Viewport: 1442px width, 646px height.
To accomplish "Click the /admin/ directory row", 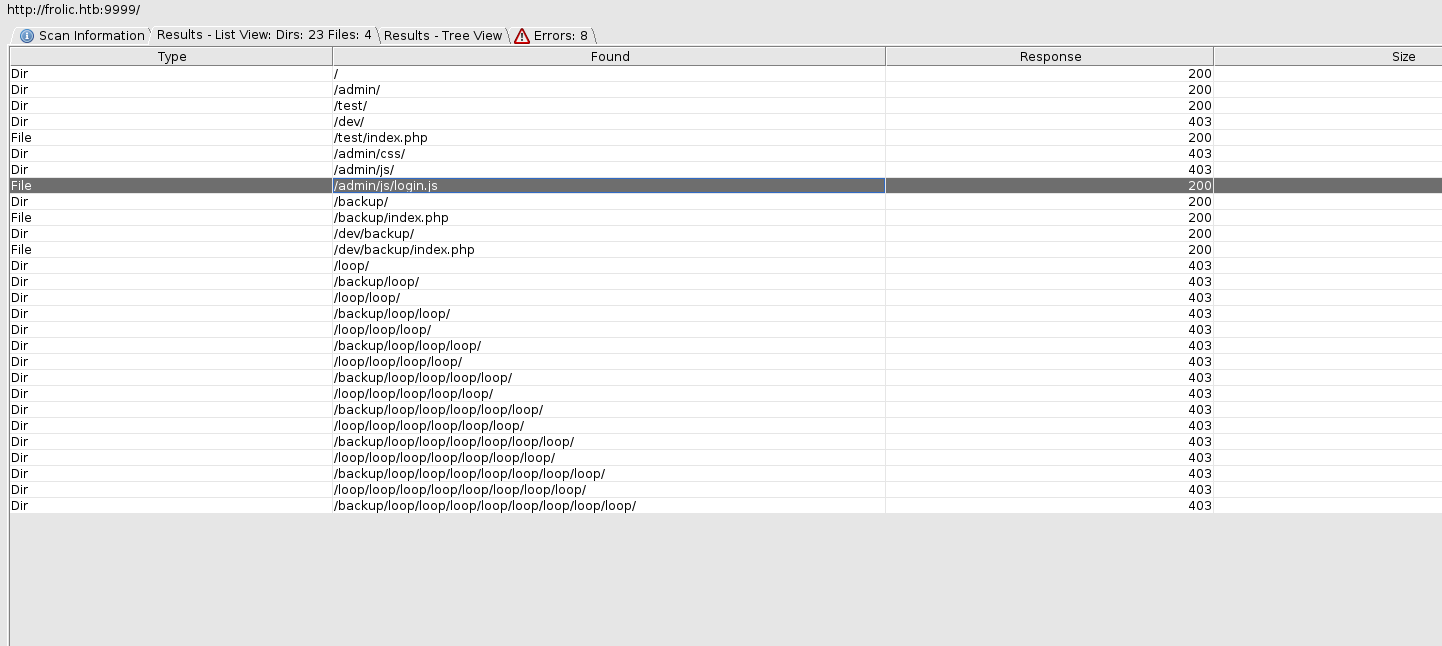I will (x=356, y=90).
